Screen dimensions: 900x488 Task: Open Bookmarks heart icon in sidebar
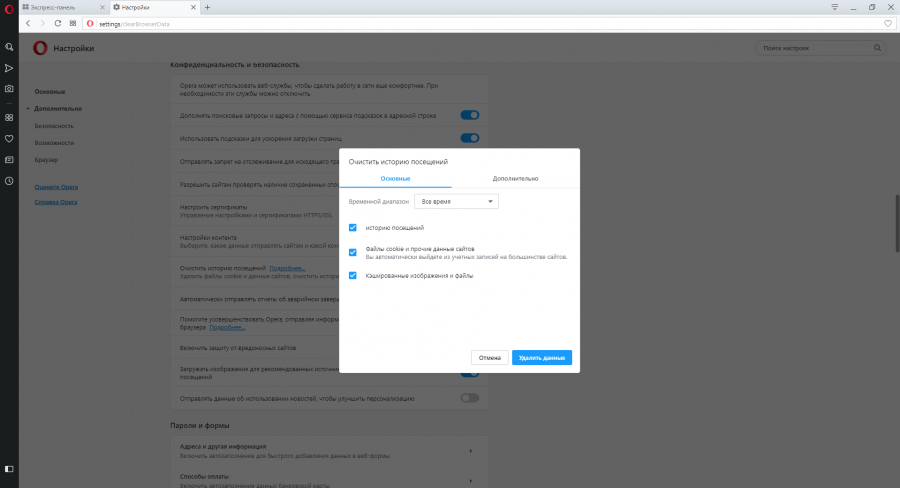click(9, 138)
